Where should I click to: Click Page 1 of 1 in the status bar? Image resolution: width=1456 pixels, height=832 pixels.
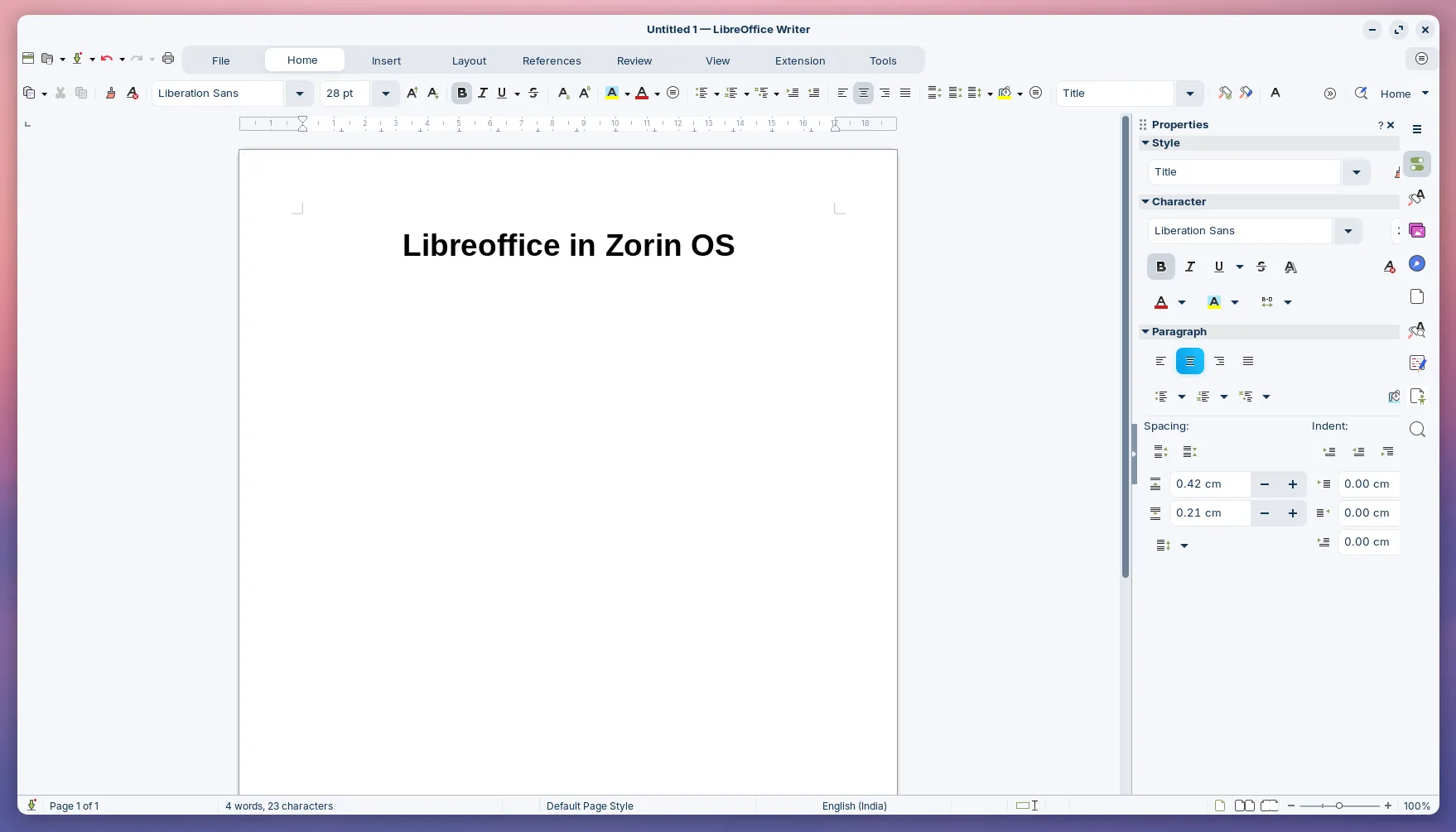(74, 806)
